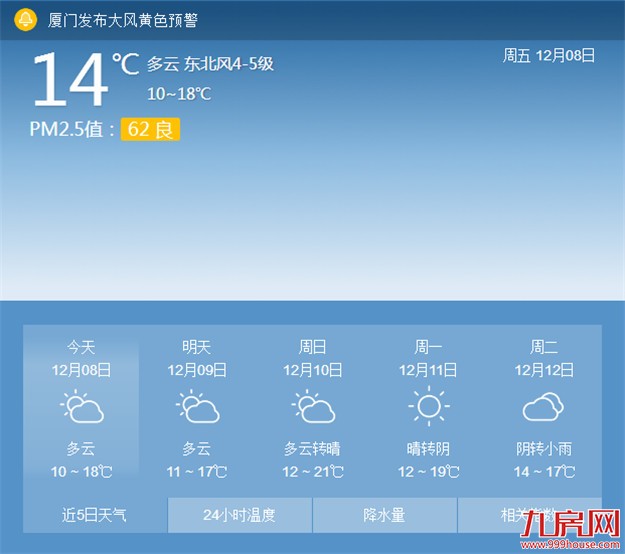The height and width of the screenshot is (554, 625).
Task: Click the 多云 label under 明天
Action: click(197, 449)
